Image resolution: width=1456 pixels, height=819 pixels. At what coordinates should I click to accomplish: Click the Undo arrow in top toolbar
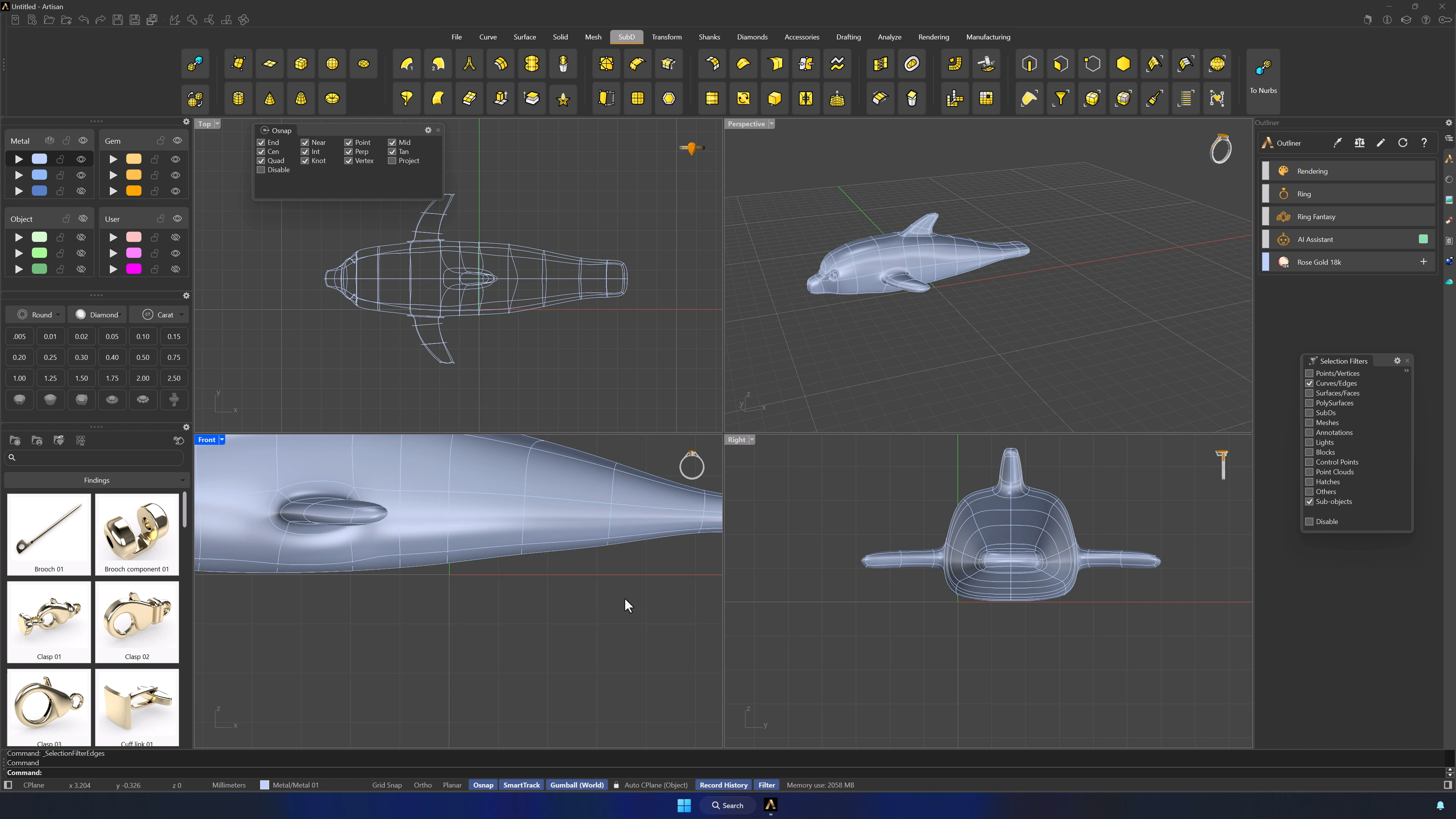pyautogui.click(x=84, y=20)
